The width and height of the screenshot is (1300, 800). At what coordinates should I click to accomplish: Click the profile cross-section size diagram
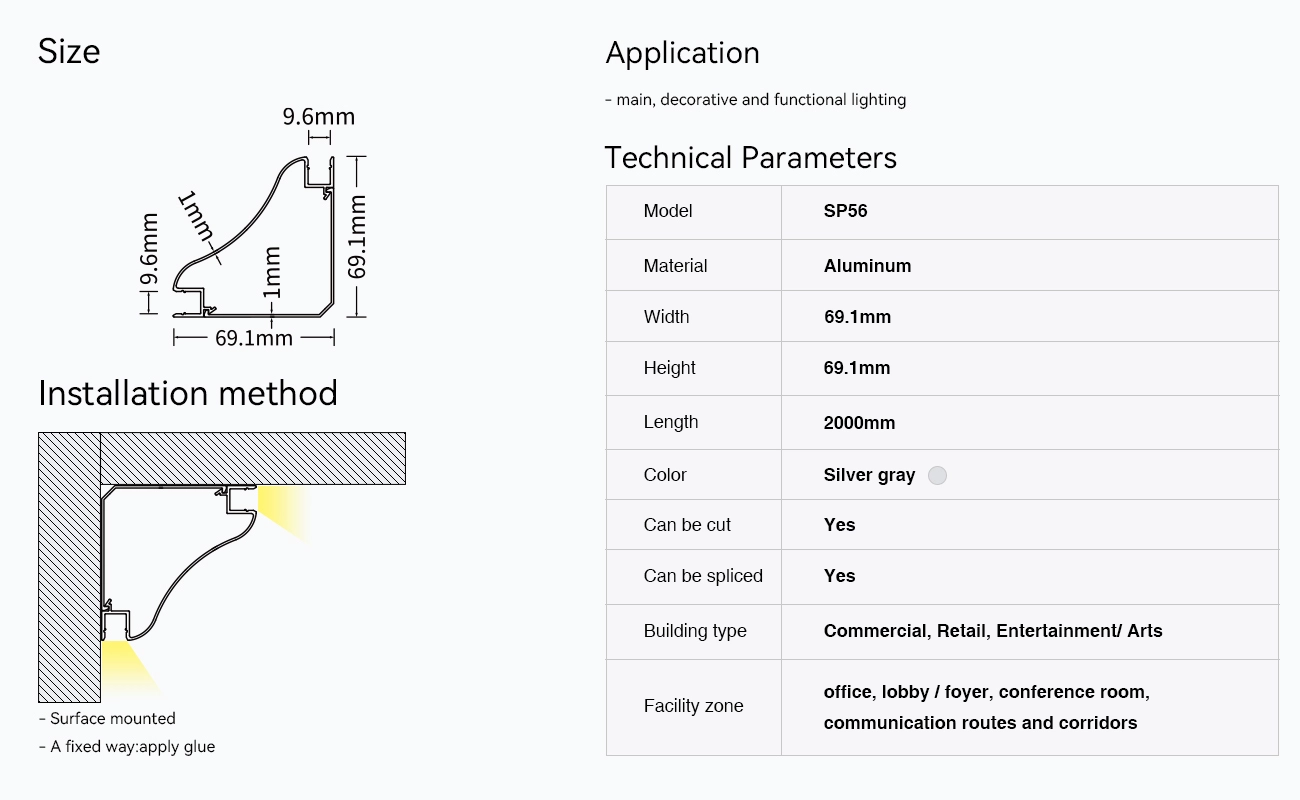pyautogui.click(x=254, y=228)
